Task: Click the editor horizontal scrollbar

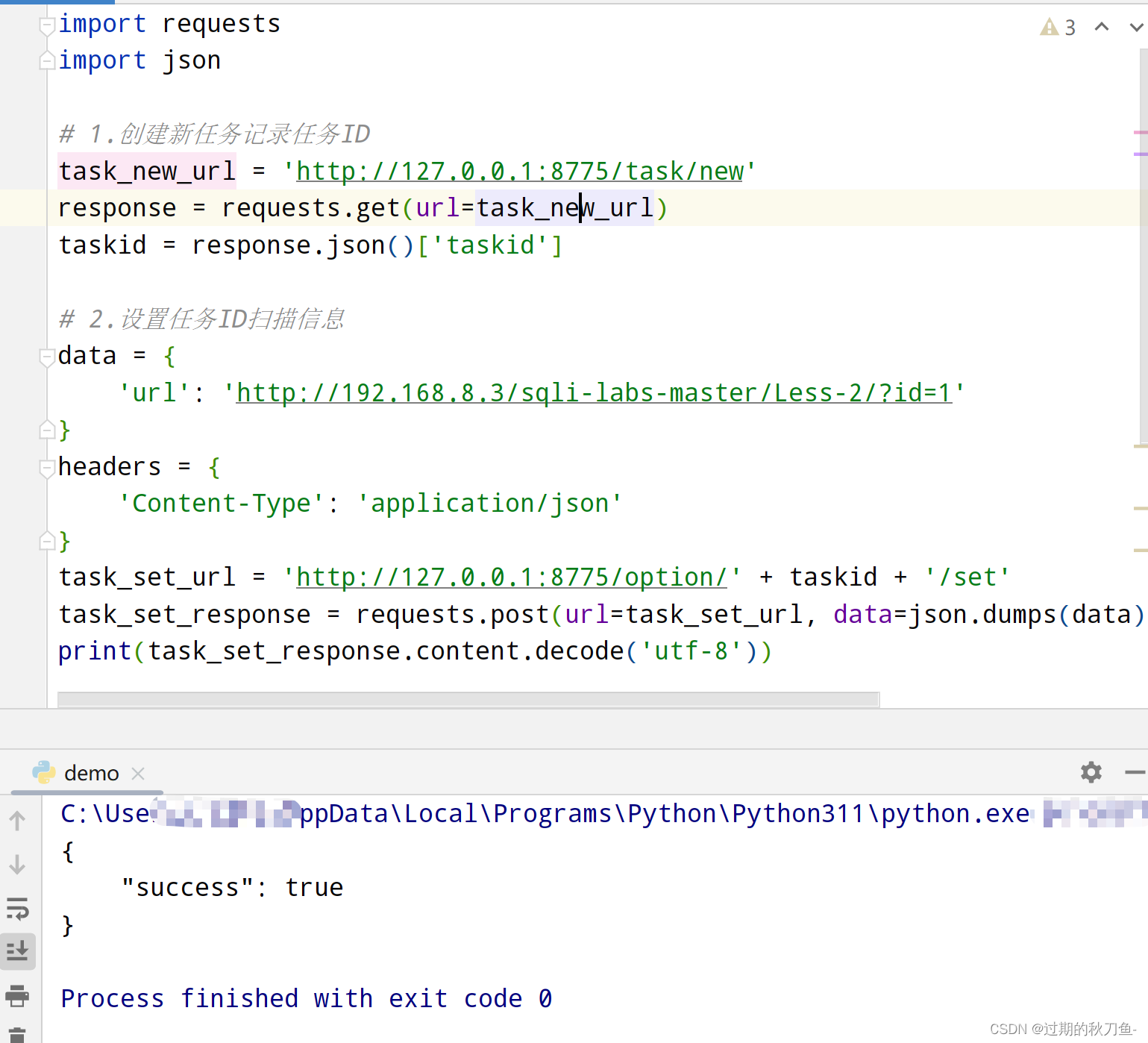Action: (x=468, y=699)
